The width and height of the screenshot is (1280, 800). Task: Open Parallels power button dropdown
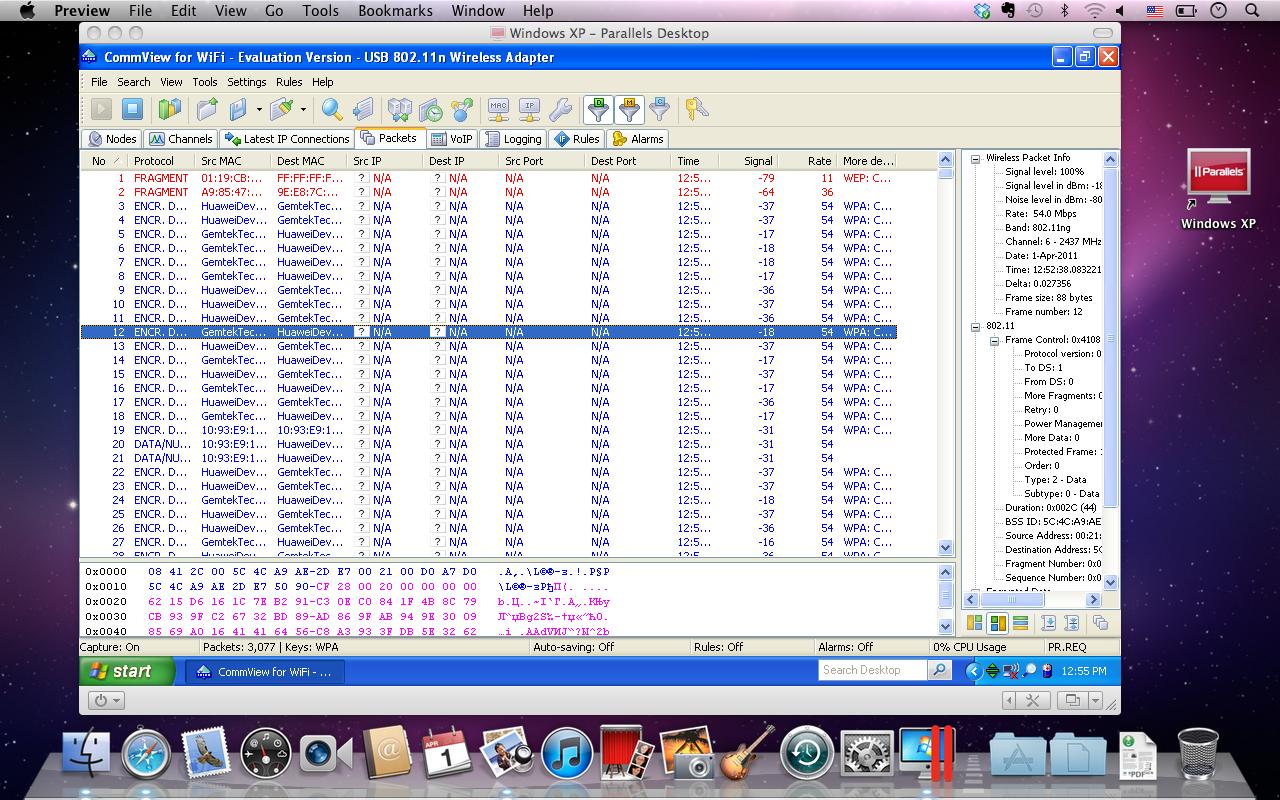(106, 701)
